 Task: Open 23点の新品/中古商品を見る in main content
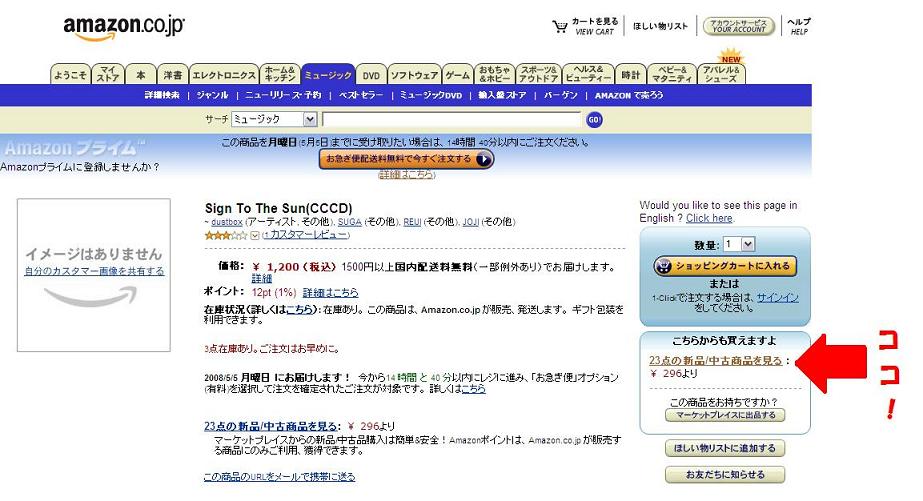click(x=271, y=426)
